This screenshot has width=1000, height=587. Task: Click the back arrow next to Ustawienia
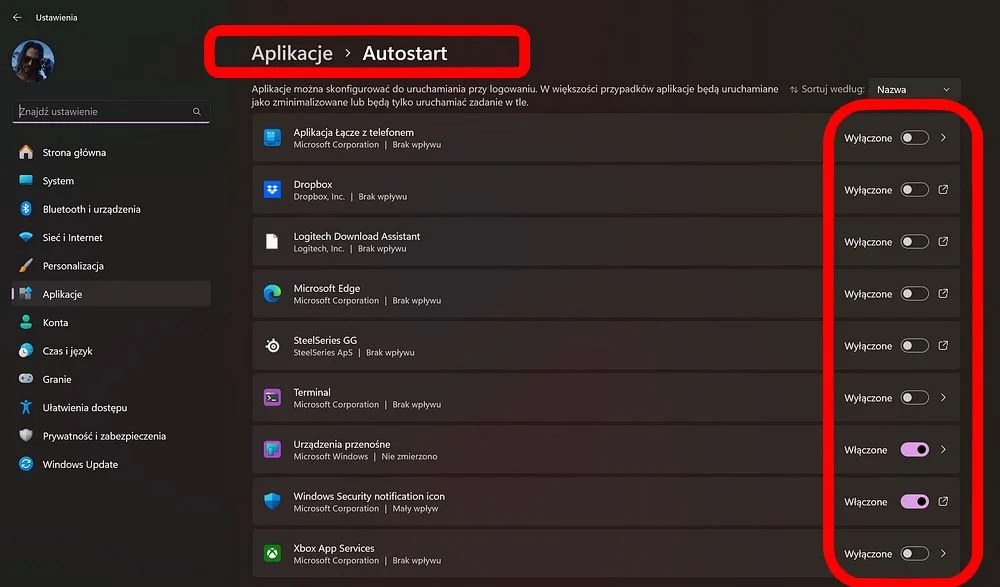tap(17, 17)
